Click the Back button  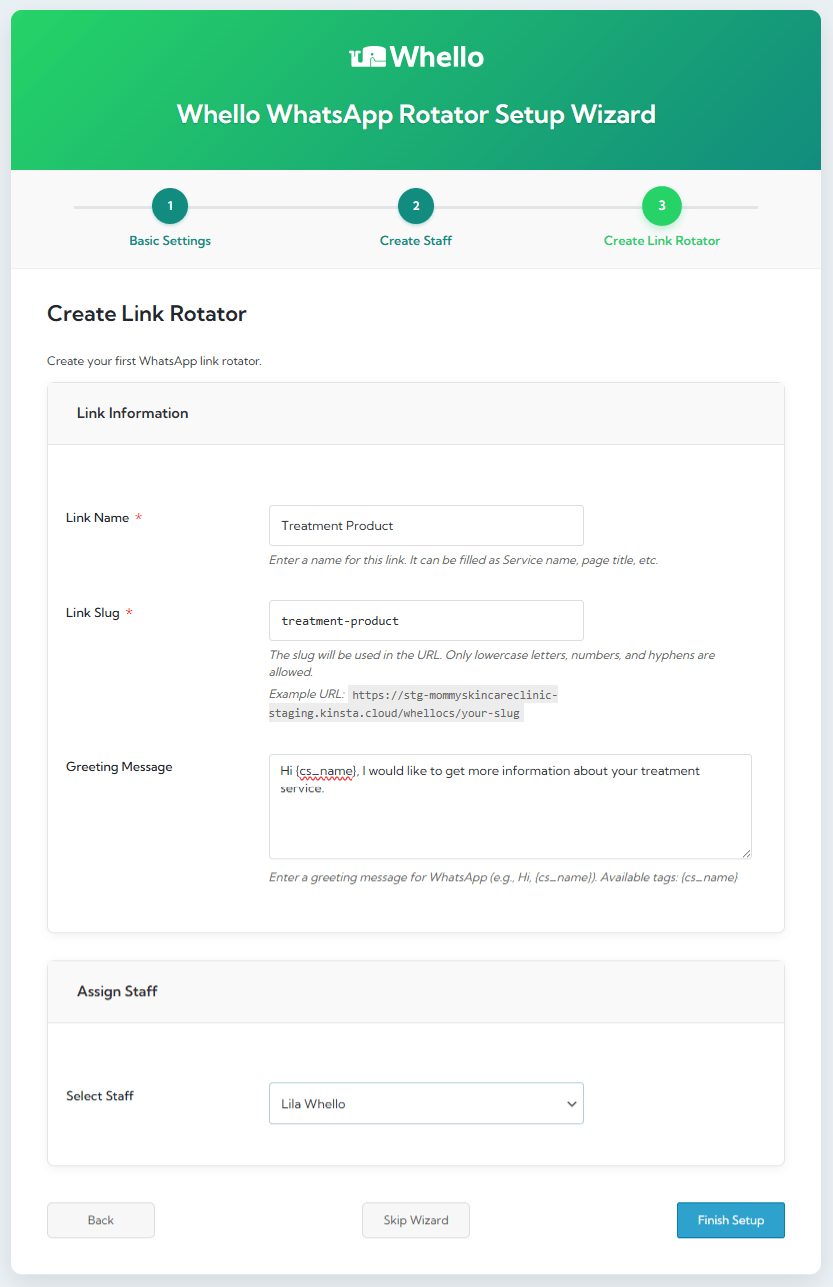pos(101,1220)
